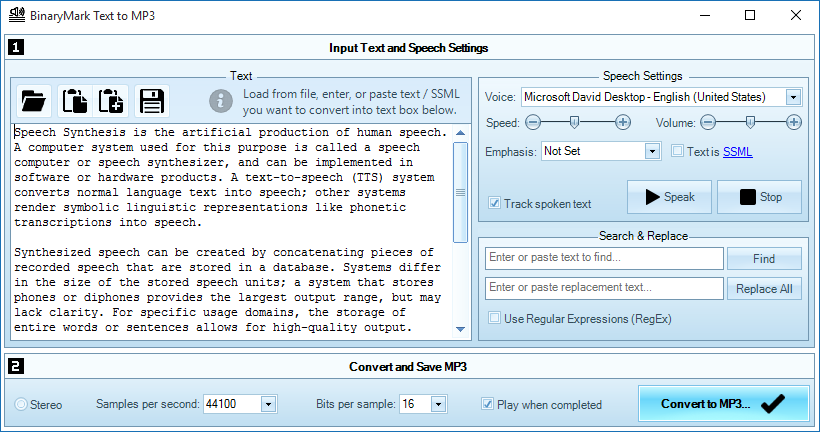
Task: Click the Speak button
Action: pos(669,197)
